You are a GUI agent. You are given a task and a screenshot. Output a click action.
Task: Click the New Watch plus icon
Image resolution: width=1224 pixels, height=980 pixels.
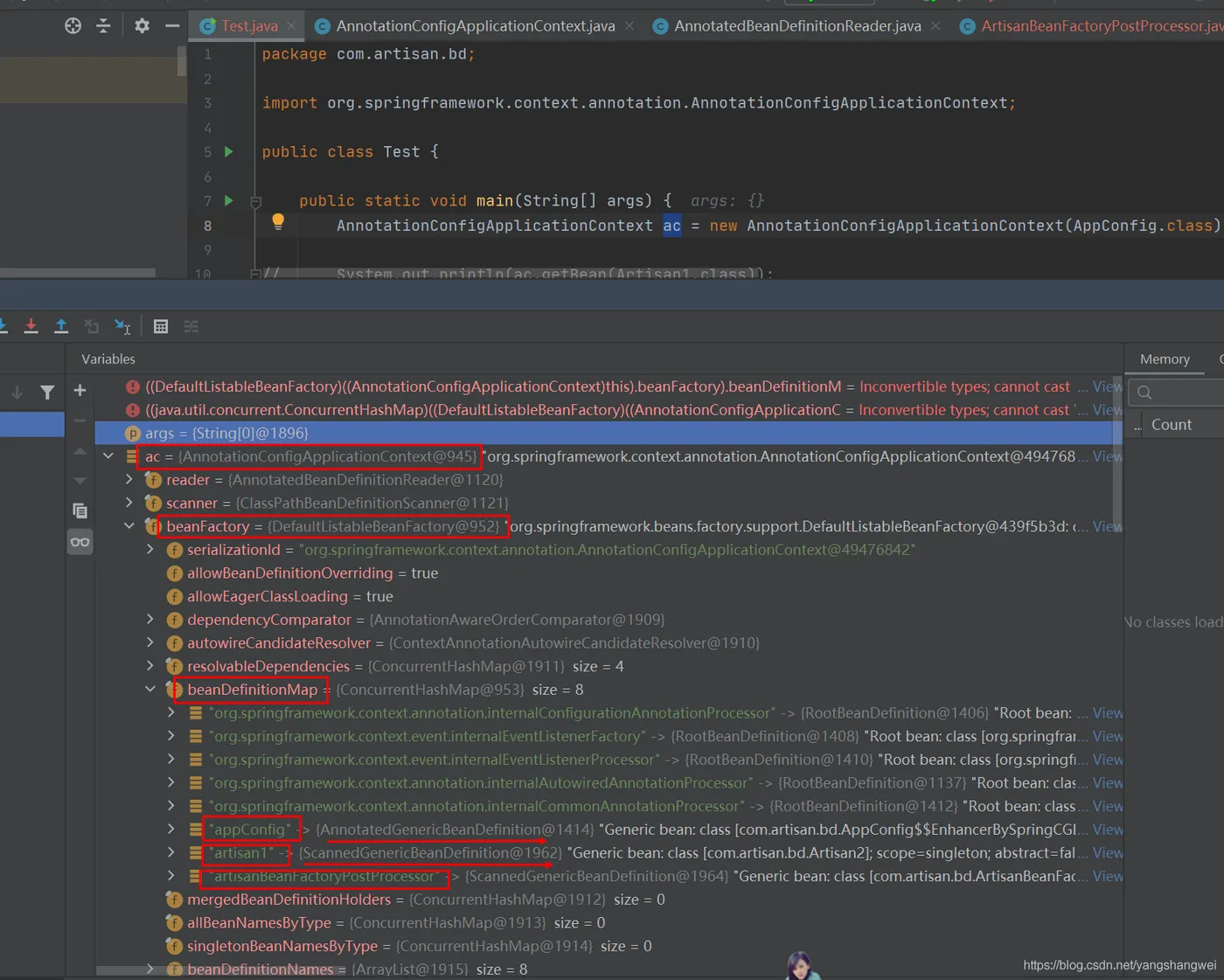coord(80,391)
